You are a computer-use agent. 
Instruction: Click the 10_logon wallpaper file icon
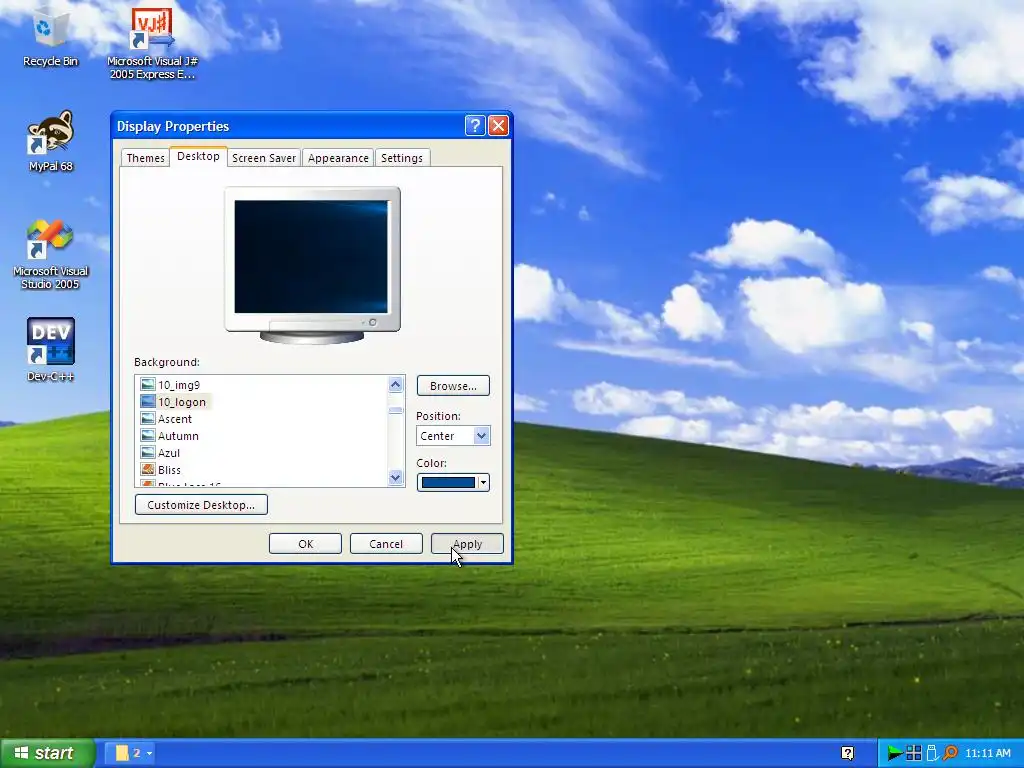[148, 402]
